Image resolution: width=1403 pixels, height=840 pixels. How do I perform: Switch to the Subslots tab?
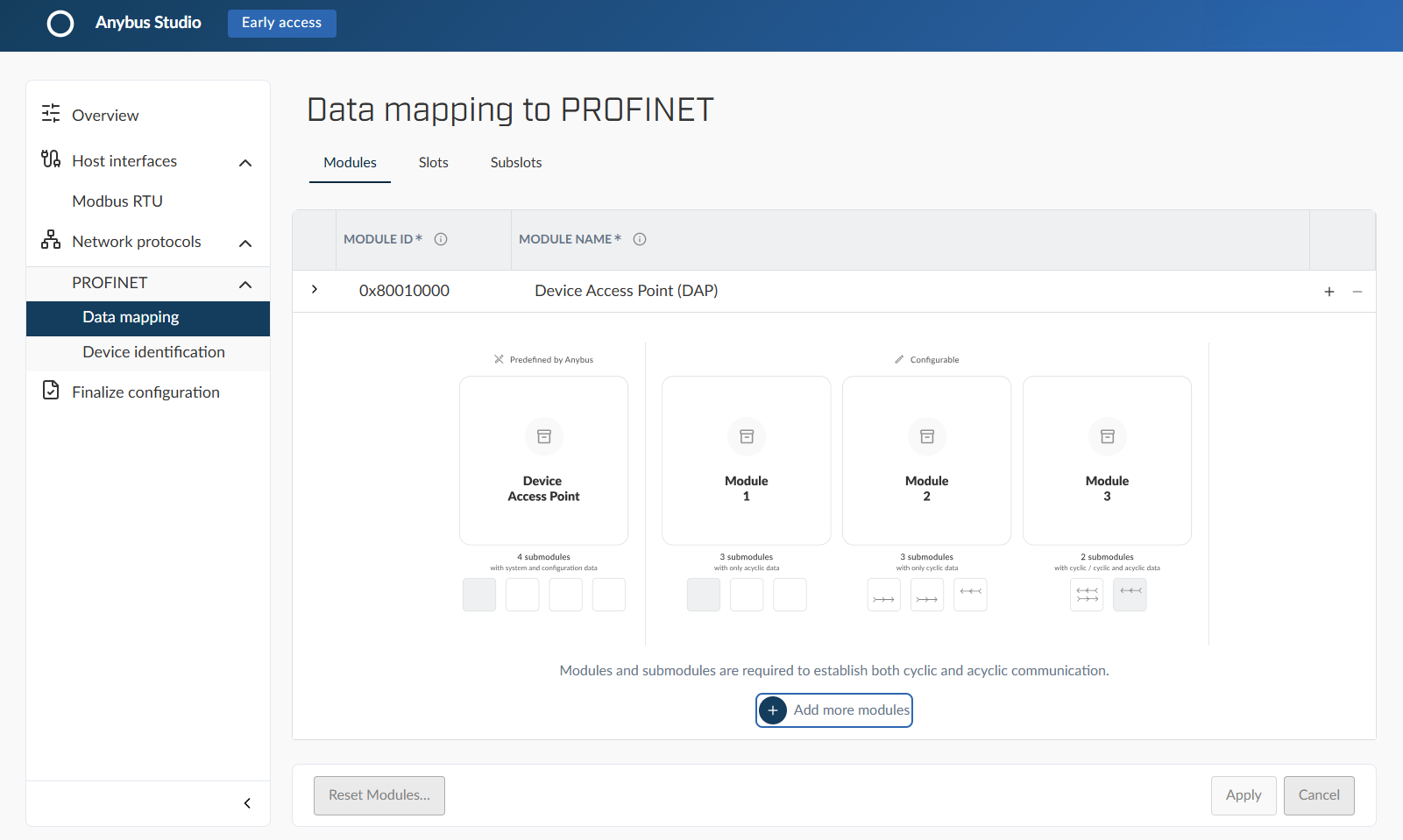(x=516, y=163)
